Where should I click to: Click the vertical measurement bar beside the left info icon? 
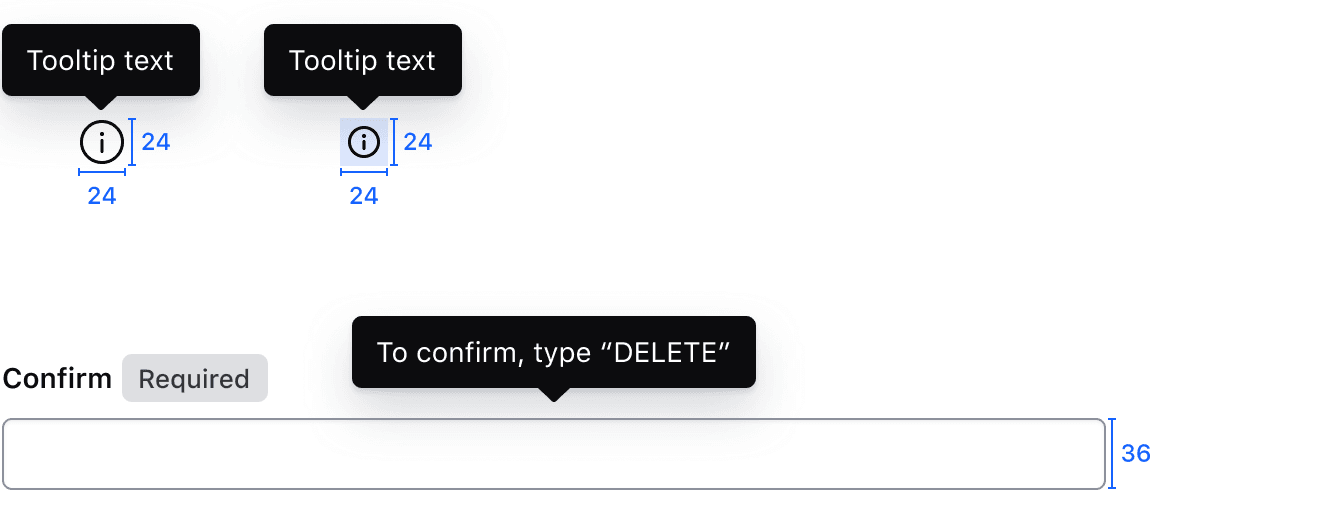pos(132,142)
